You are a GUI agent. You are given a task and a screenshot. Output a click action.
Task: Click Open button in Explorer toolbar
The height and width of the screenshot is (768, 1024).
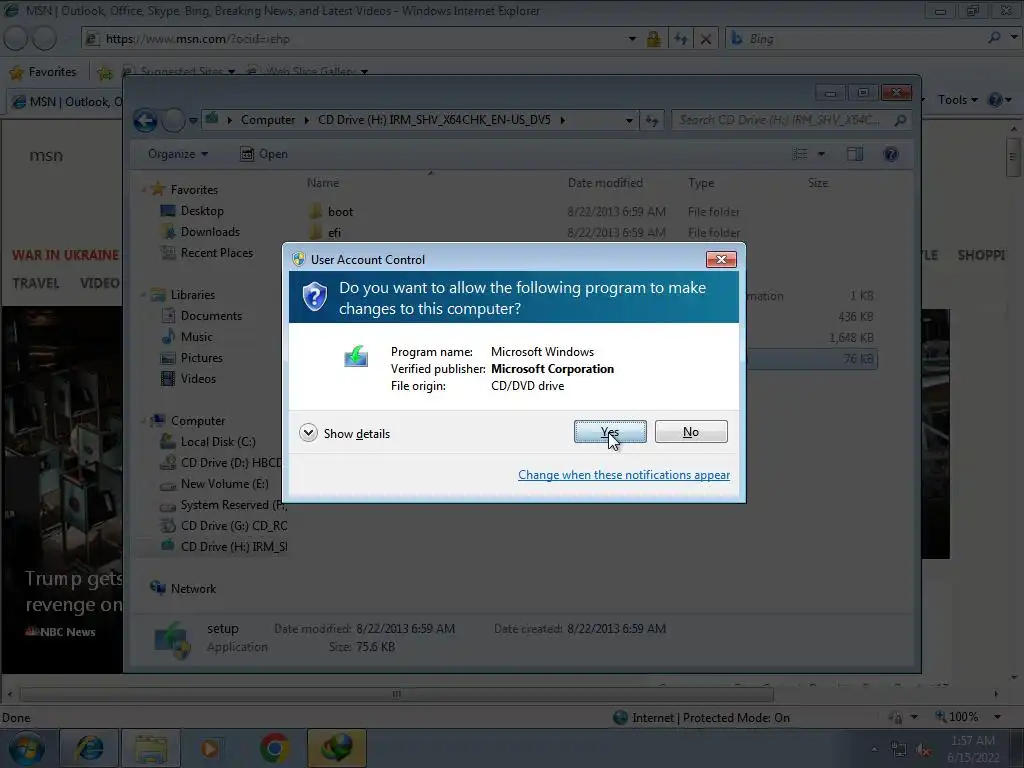pyautogui.click(x=264, y=154)
